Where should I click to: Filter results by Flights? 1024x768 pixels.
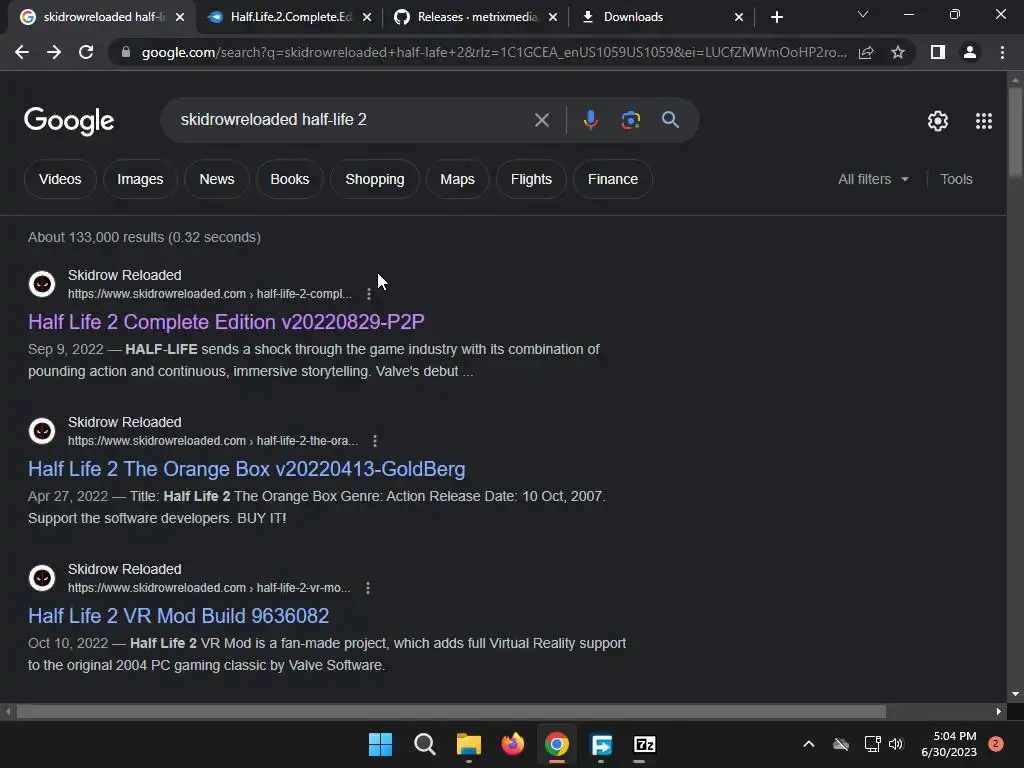pos(531,179)
